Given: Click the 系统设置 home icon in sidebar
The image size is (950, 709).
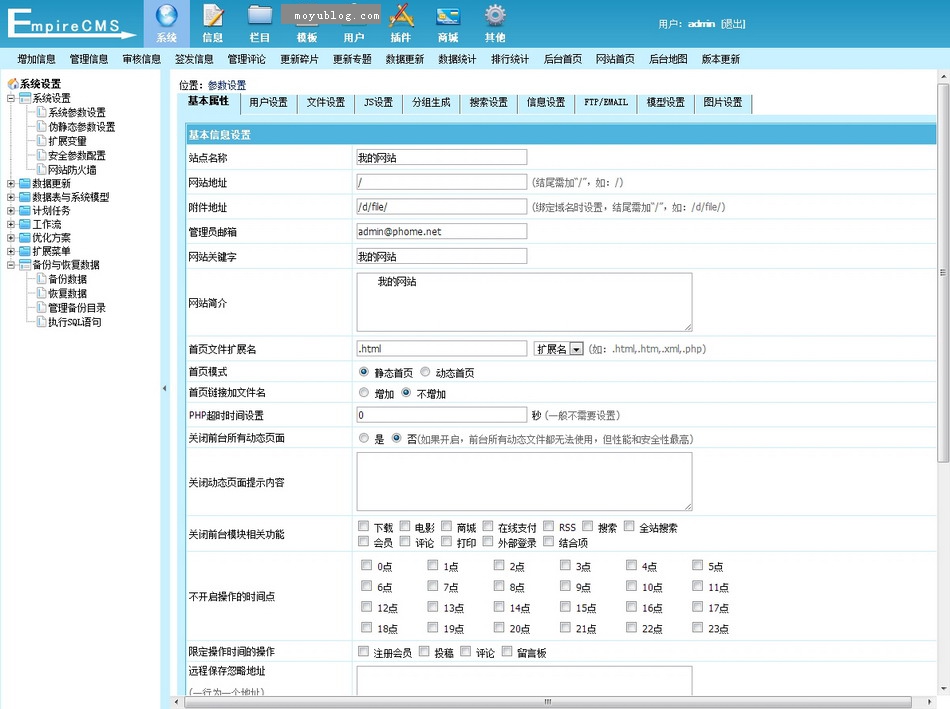Looking at the screenshot, I should 13,84.
